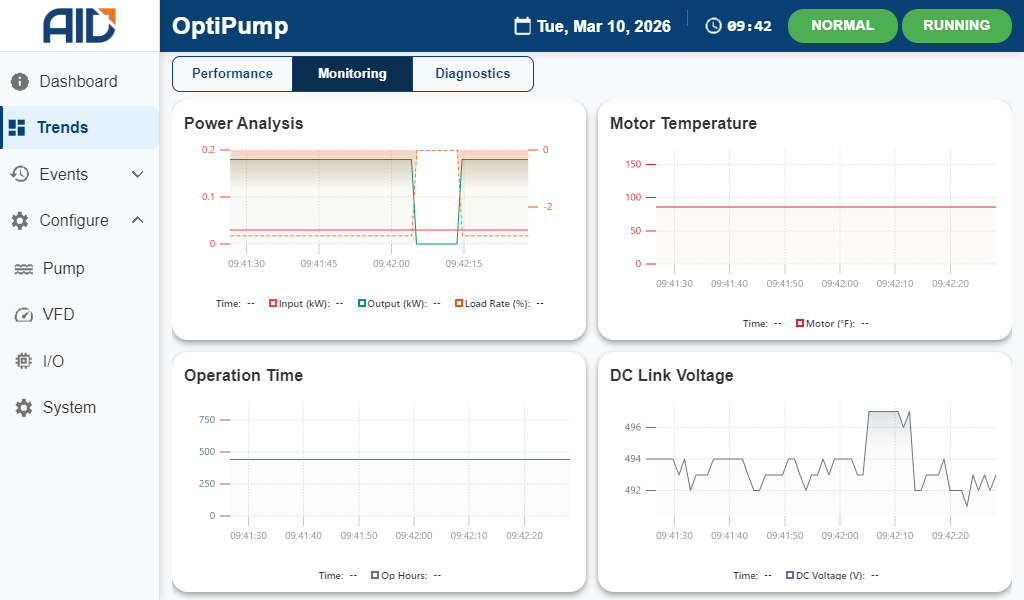The height and width of the screenshot is (600, 1024).
Task: Expand the Events submenu chevron
Action: (138, 174)
